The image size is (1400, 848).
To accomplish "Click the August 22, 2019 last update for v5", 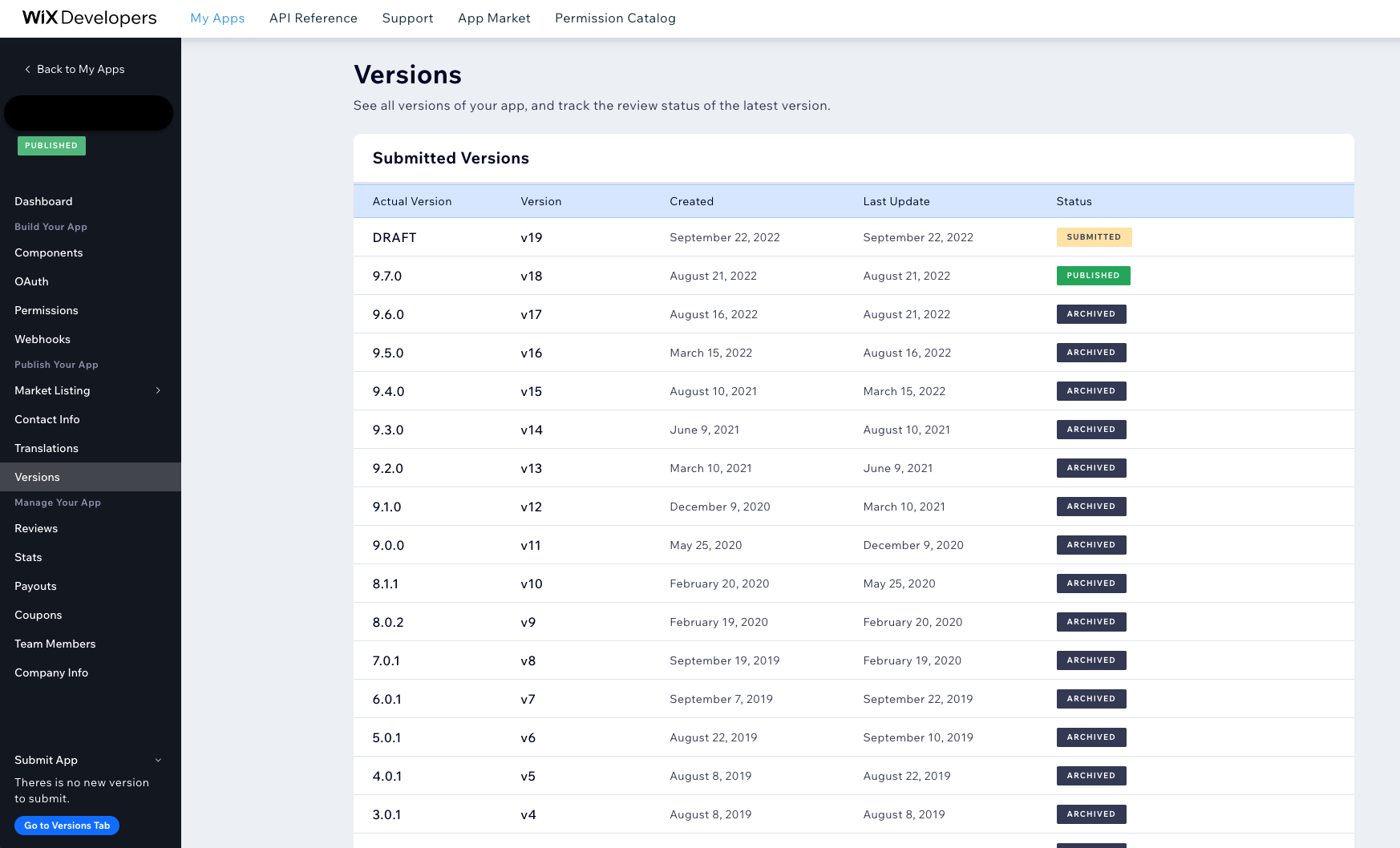I will point(907,776).
